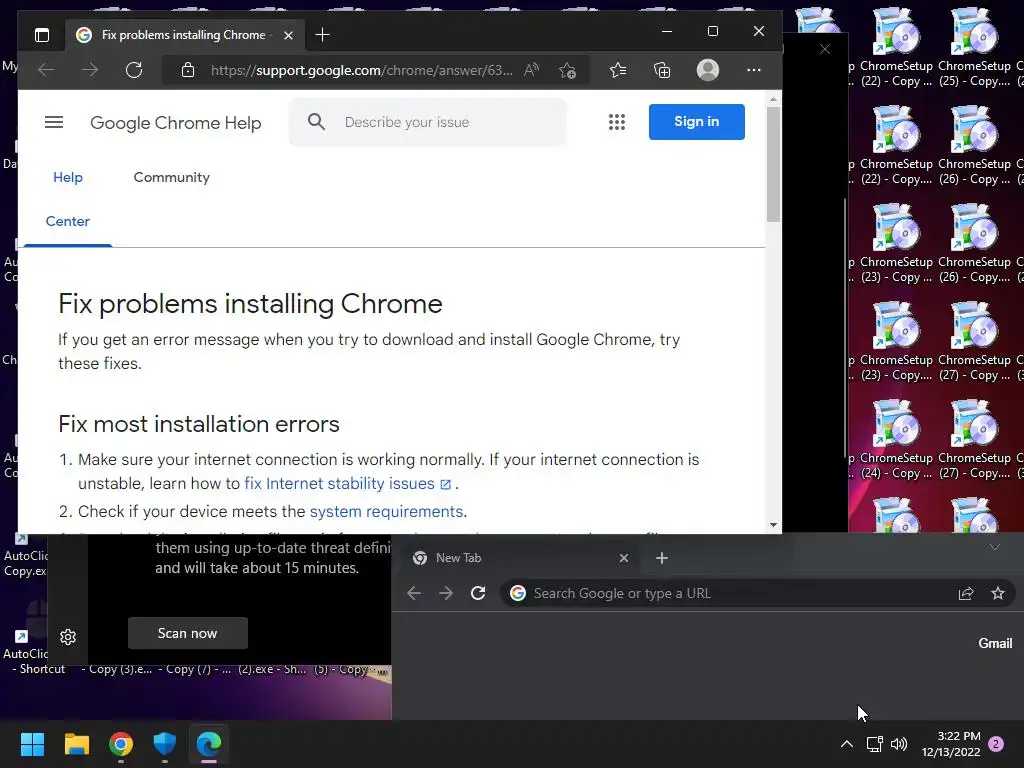This screenshot has width=1024, height=768.
Task: Refresh the Edge support page
Action: pos(134,70)
